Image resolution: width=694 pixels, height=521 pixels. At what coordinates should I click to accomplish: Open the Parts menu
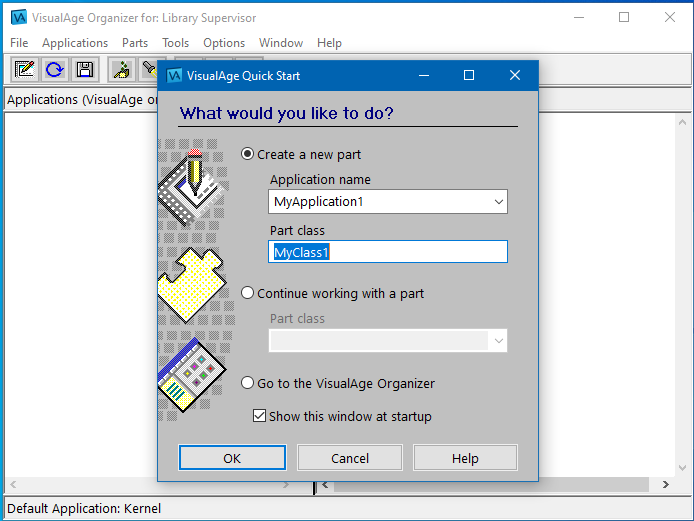point(135,43)
